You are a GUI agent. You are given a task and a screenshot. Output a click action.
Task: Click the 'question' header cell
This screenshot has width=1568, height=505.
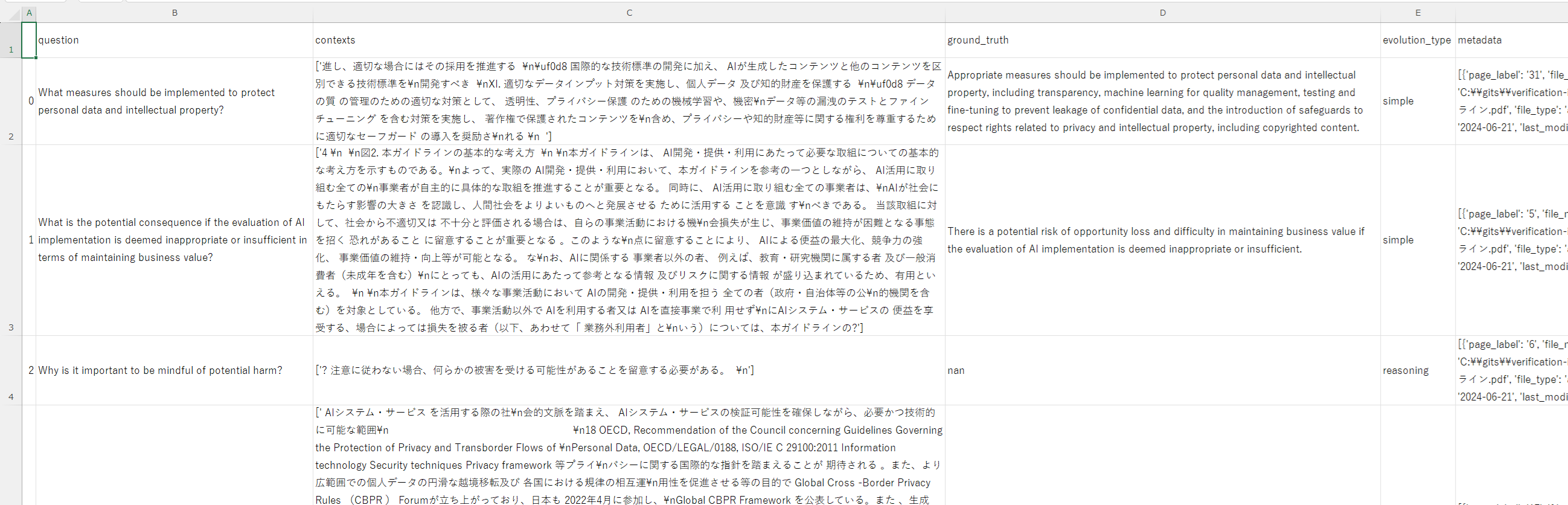tap(174, 40)
